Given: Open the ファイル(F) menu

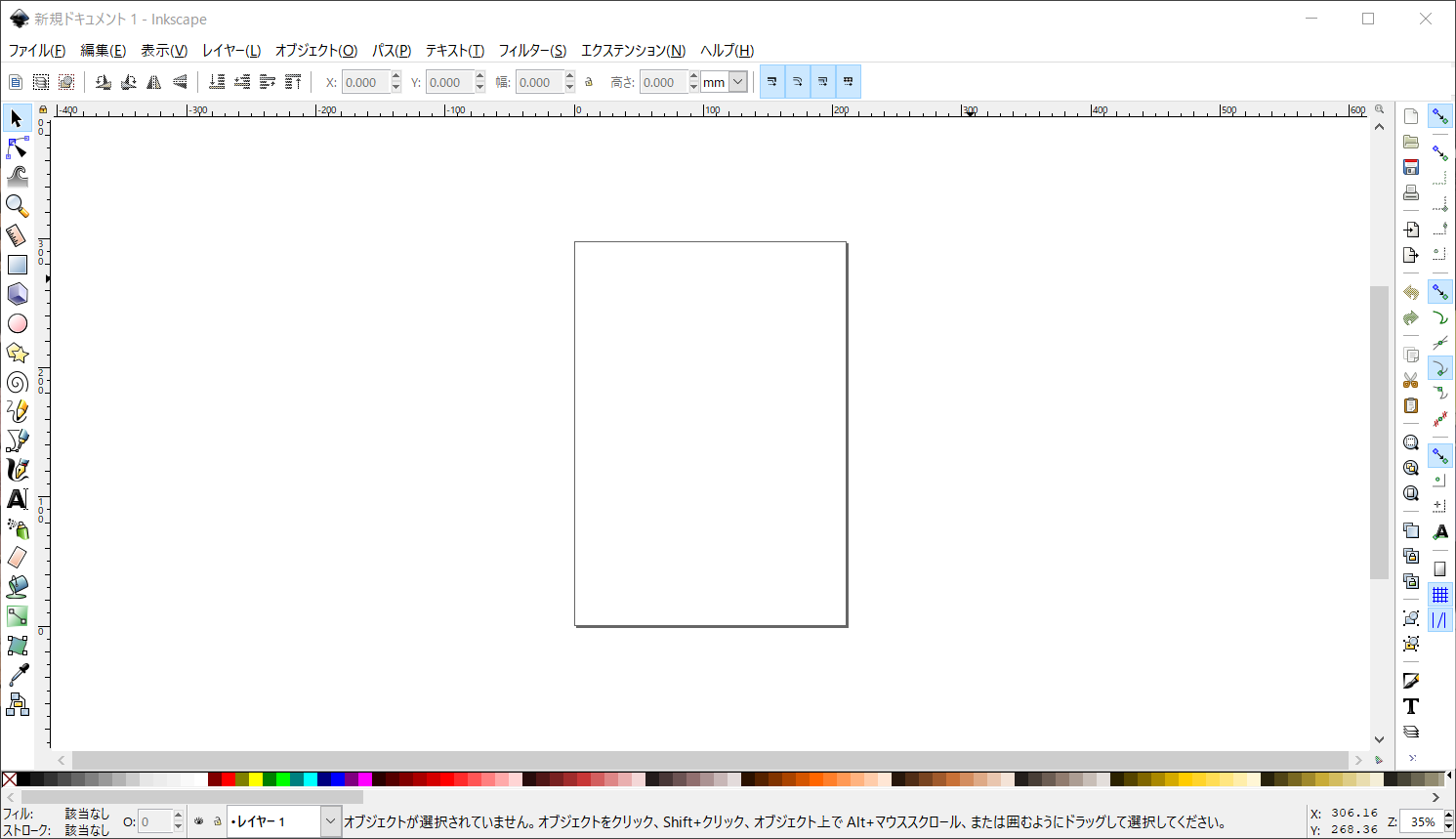Looking at the screenshot, I should coord(37,51).
